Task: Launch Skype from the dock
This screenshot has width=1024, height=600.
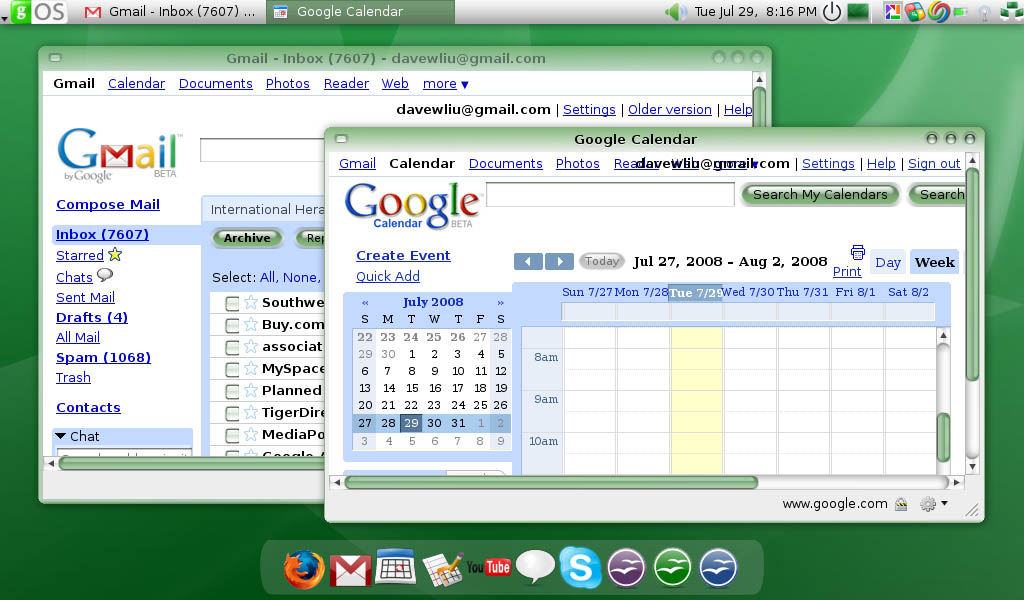Action: [x=580, y=567]
